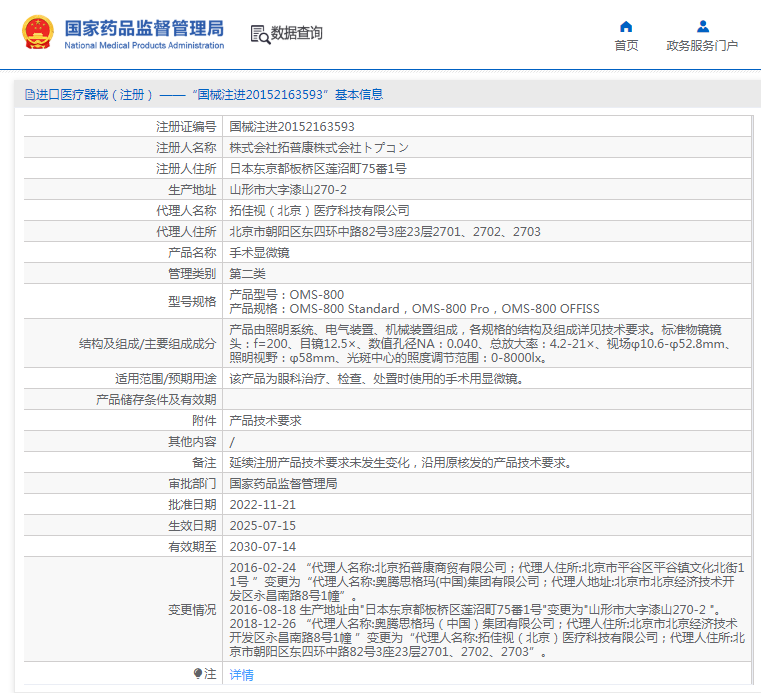761x693 pixels.
Task: Click the 国家药品监督管理局 site title
Action: [x=144, y=28]
